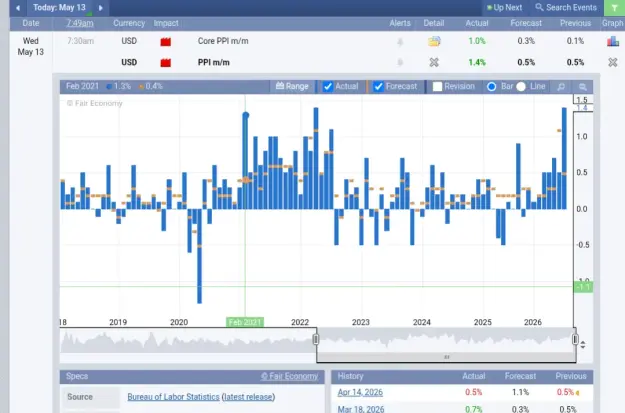Uncheck the Actual series checkbox
The height and width of the screenshot is (413, 625).
click(x=328, y=87)
